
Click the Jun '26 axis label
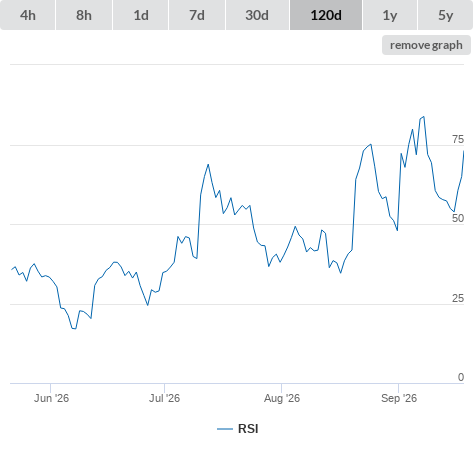[x=51, y=398]
